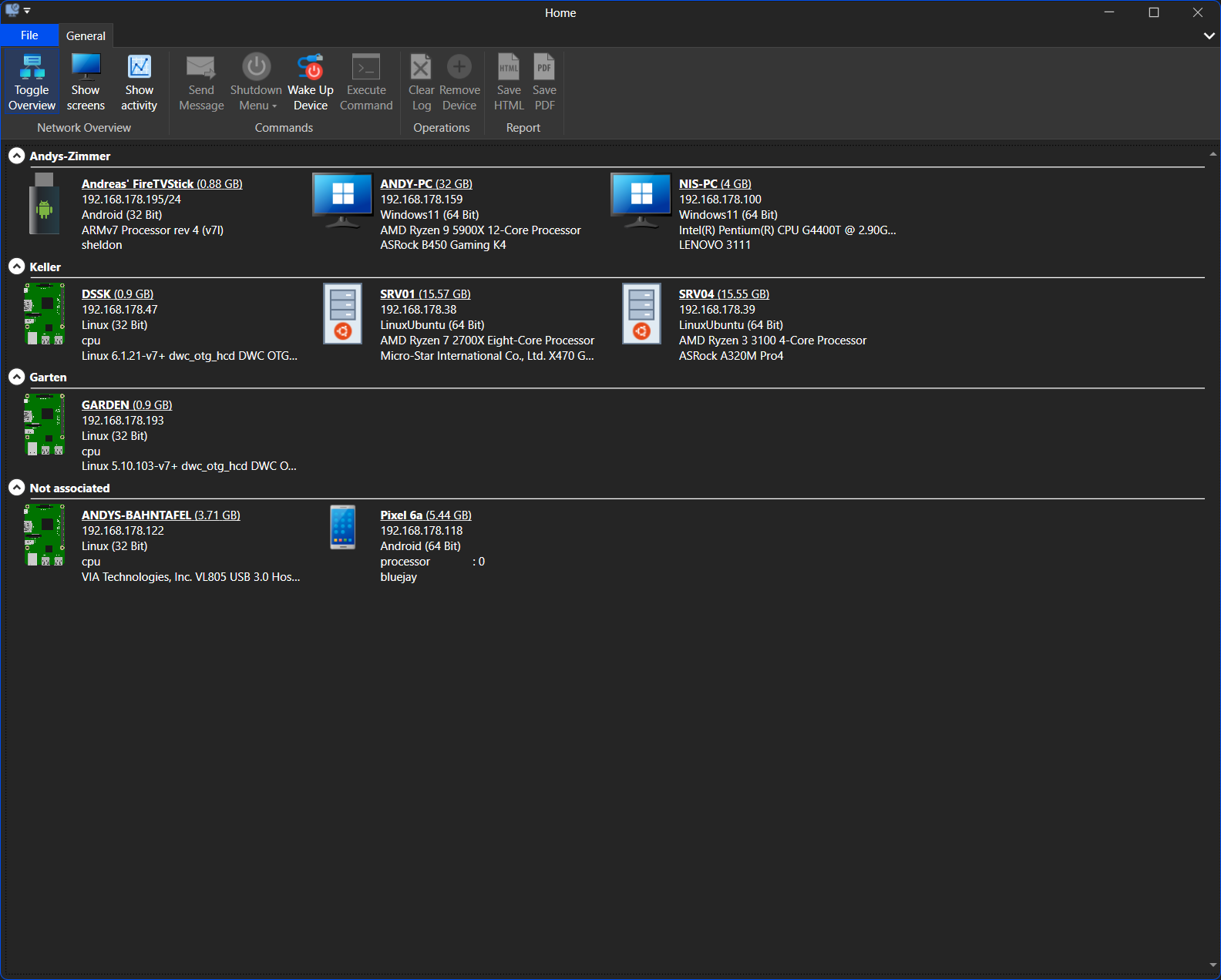This screenshot has height=980, width=1221.
Task: Click the Execute Command terminal icon
Action: pyautogui.click(x=366, y=67)
